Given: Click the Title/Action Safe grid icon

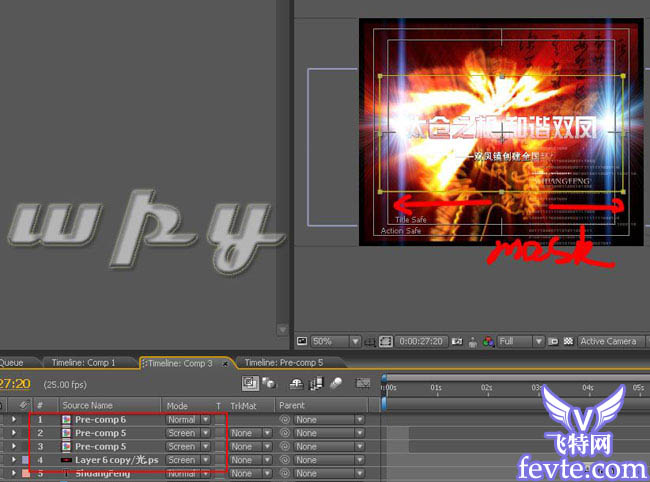Looking at the screenshot, I should pos(386,342).
